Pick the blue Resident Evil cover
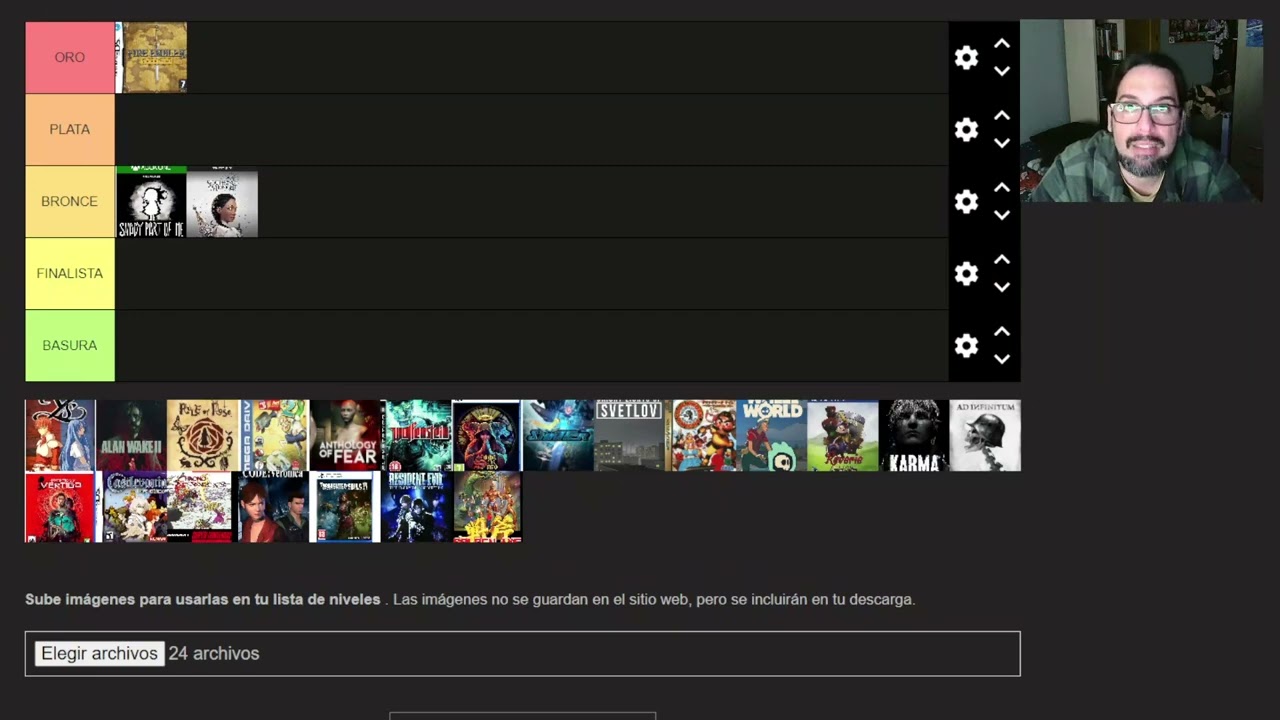1280x720 pixels. pos(416,507)
